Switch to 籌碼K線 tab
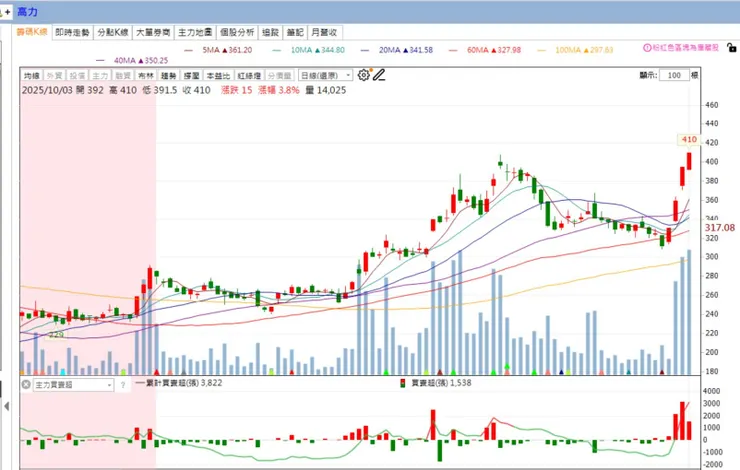Image resolution: width=740 pixels, height=470 pixels. pos(32,32)
